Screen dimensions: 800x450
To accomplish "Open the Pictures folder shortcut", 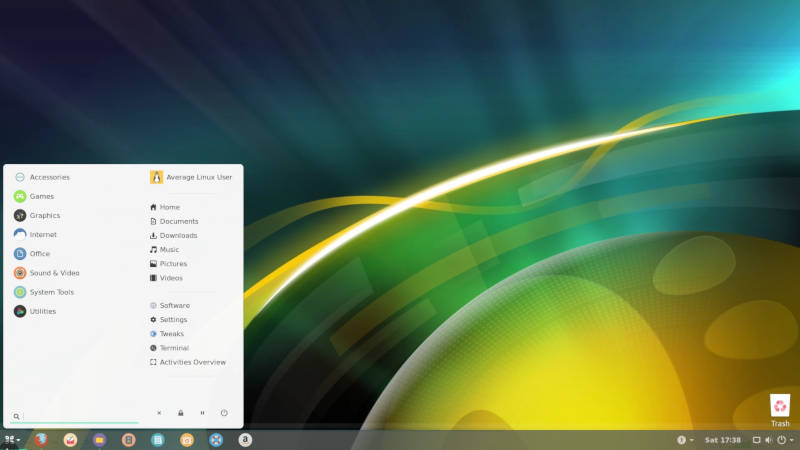I will (x=168, y=264).
